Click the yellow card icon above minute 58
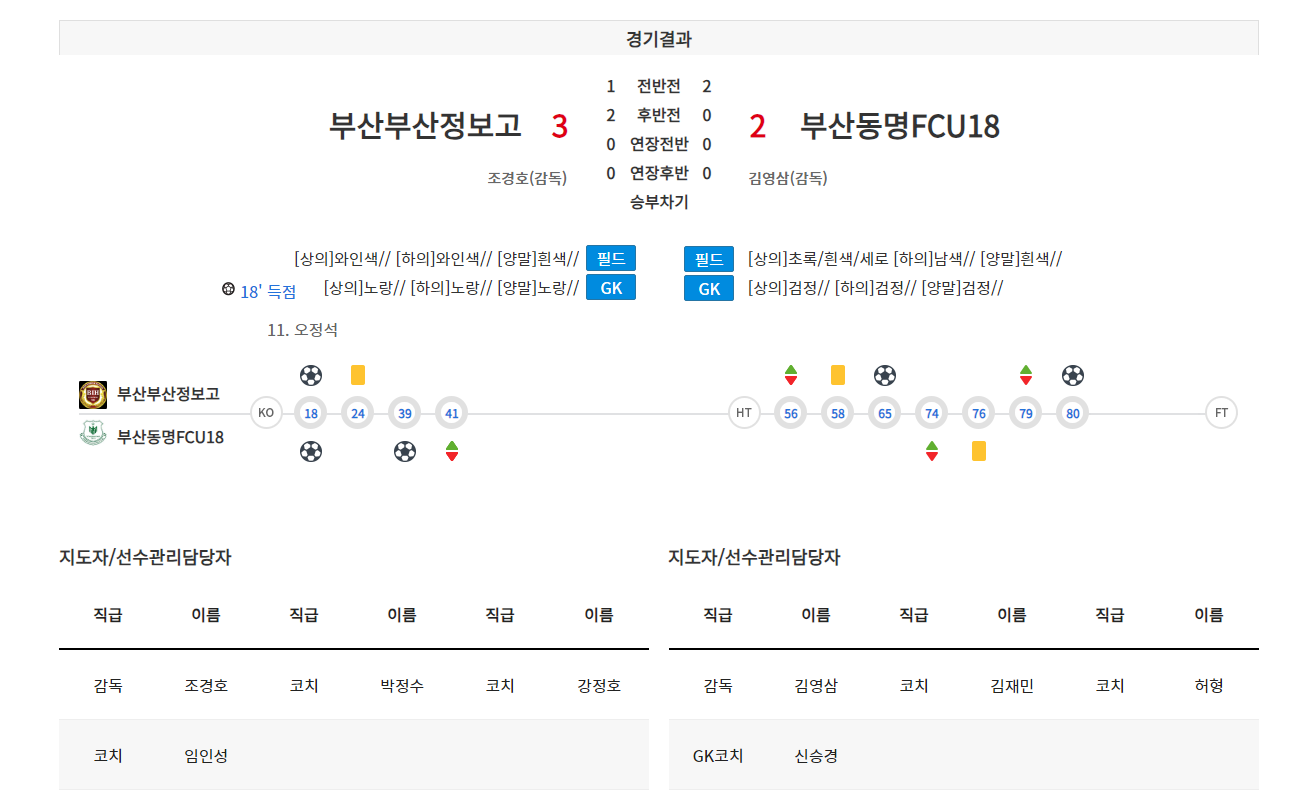The width and height of the screenshot is (1295, 812). point(838,375)
